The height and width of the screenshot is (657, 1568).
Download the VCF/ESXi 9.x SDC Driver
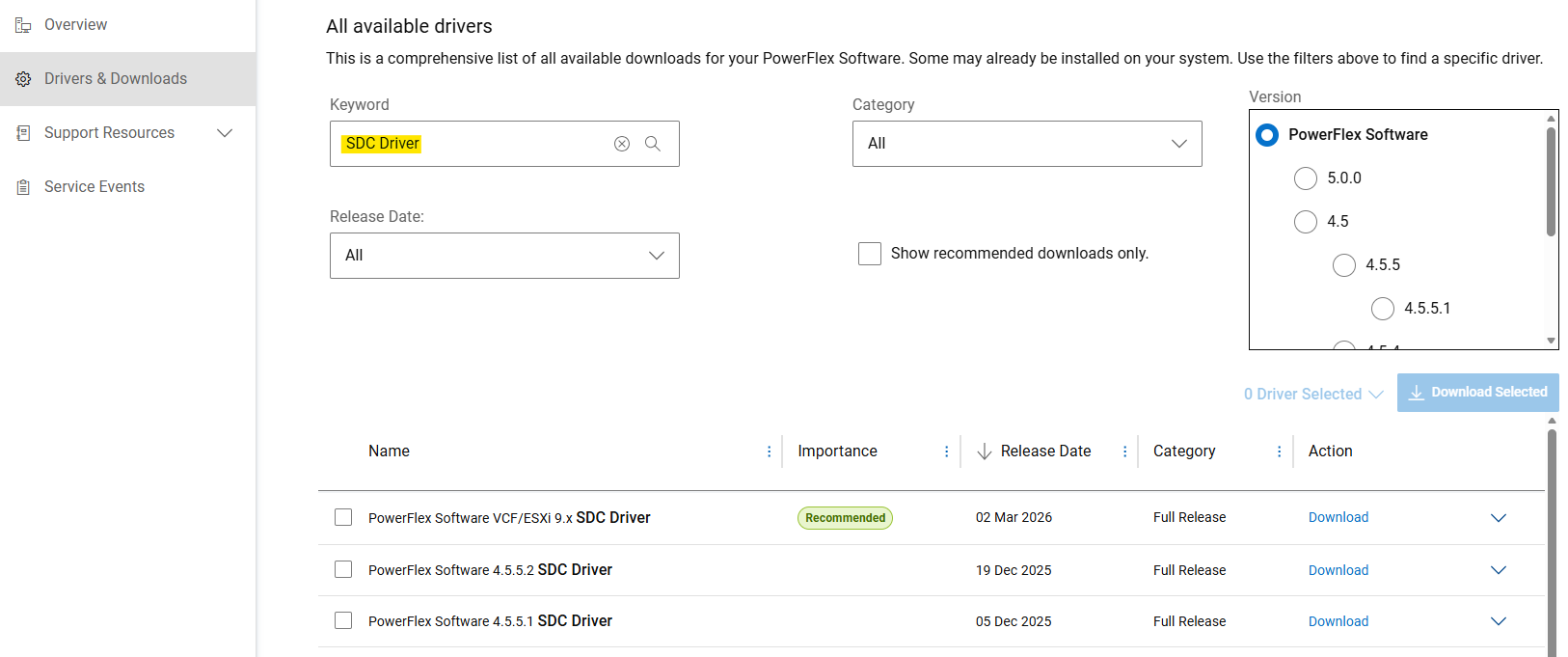coord(1338,517)
